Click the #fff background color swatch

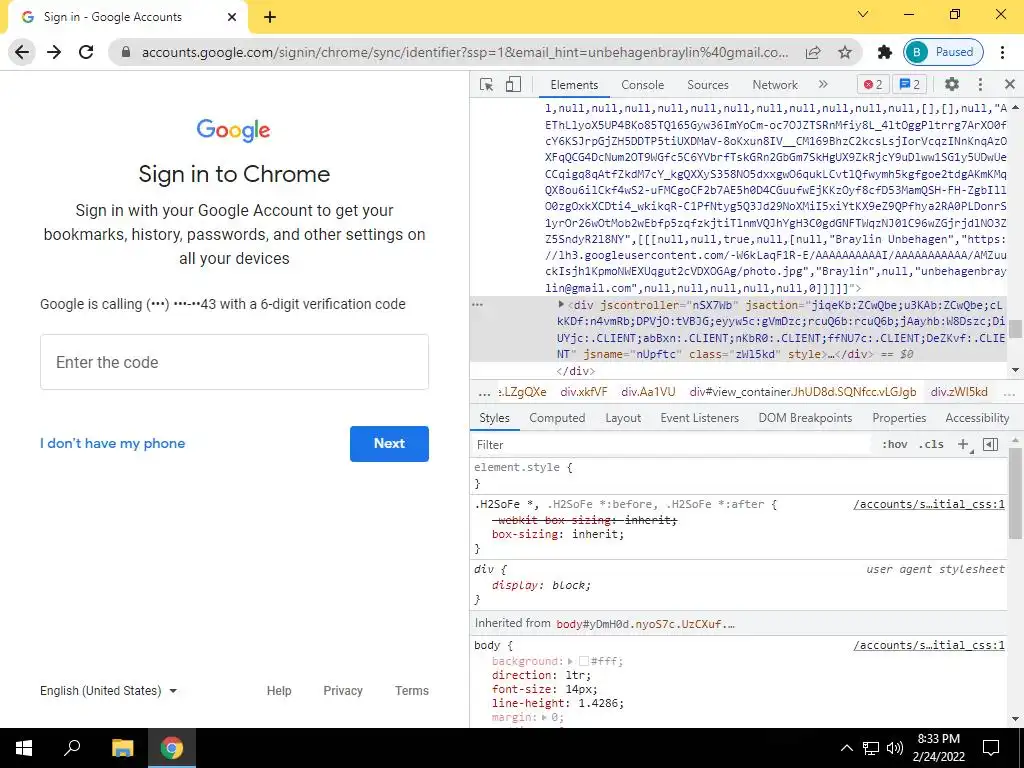[584, 662]
